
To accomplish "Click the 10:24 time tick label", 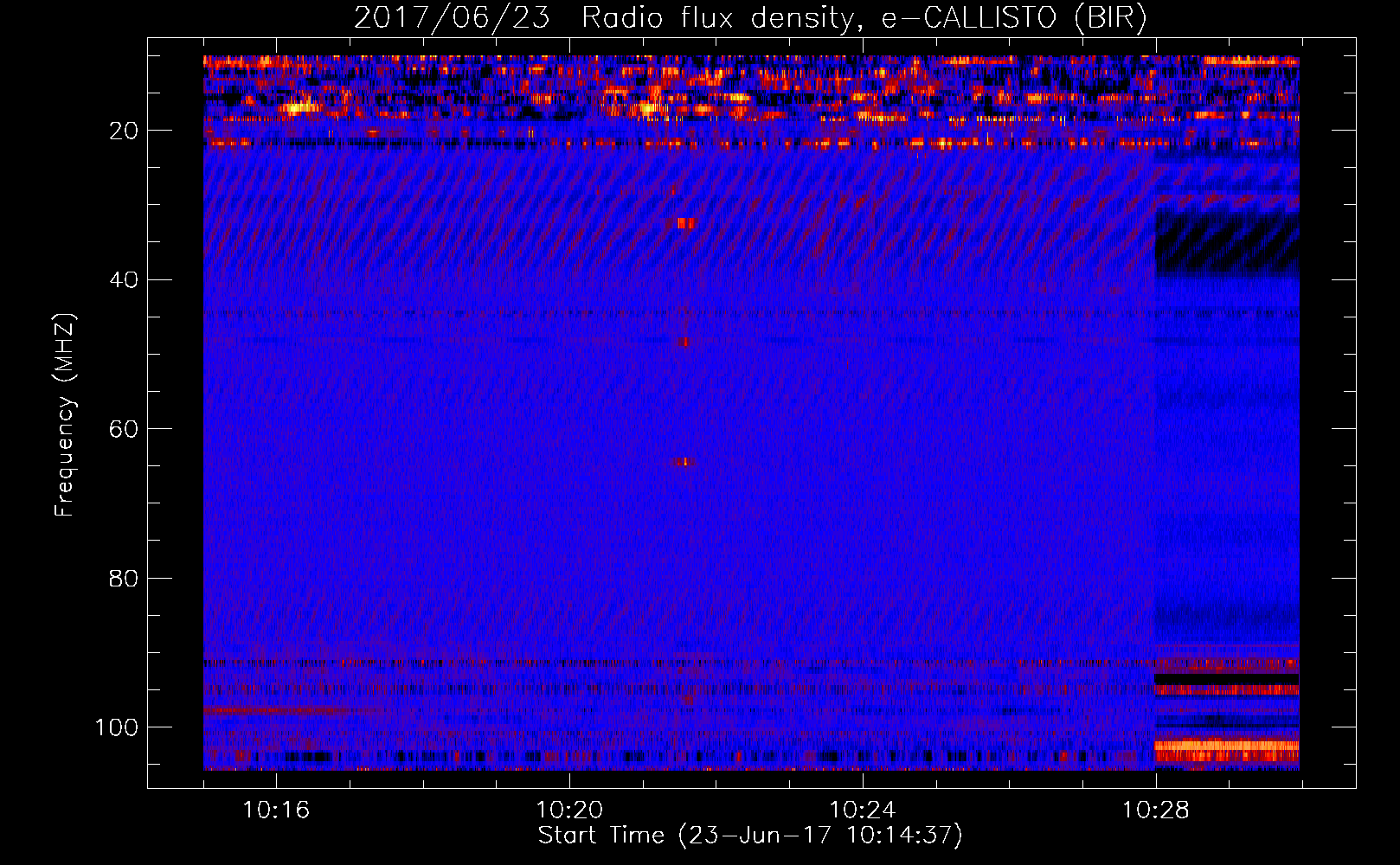I will (x=863, y=811).
